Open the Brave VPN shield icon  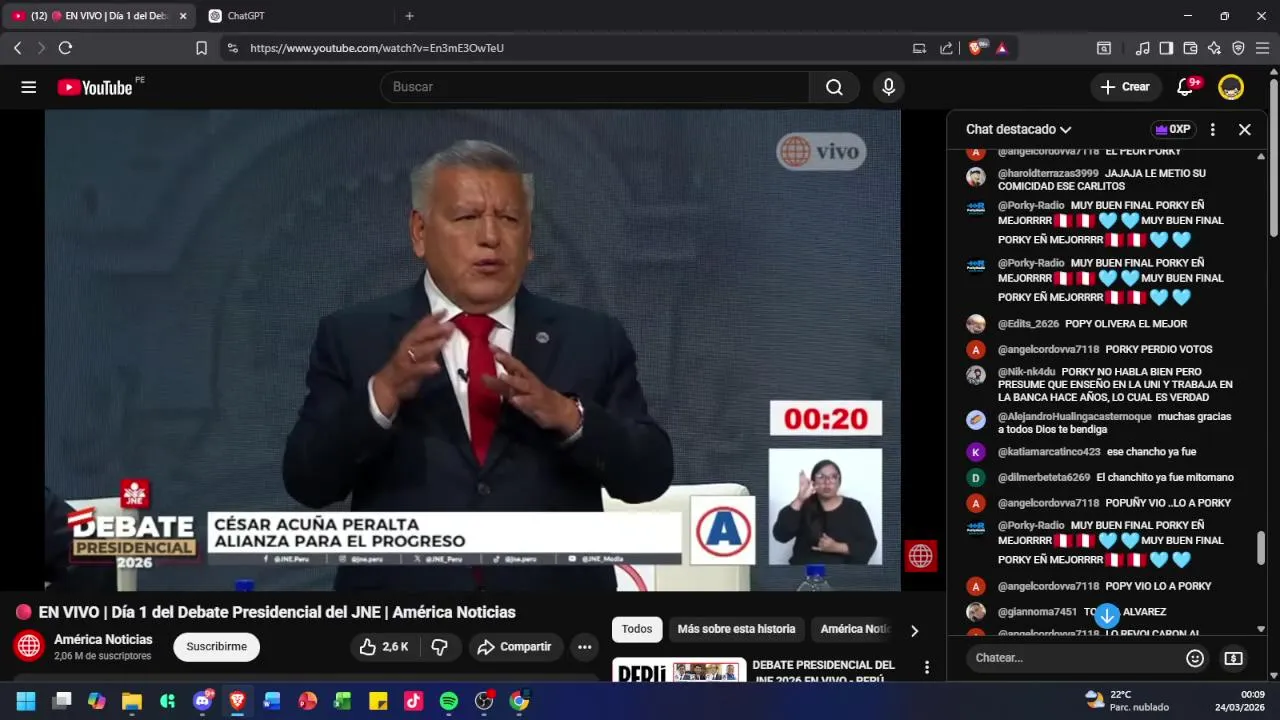click(1238, 48)
